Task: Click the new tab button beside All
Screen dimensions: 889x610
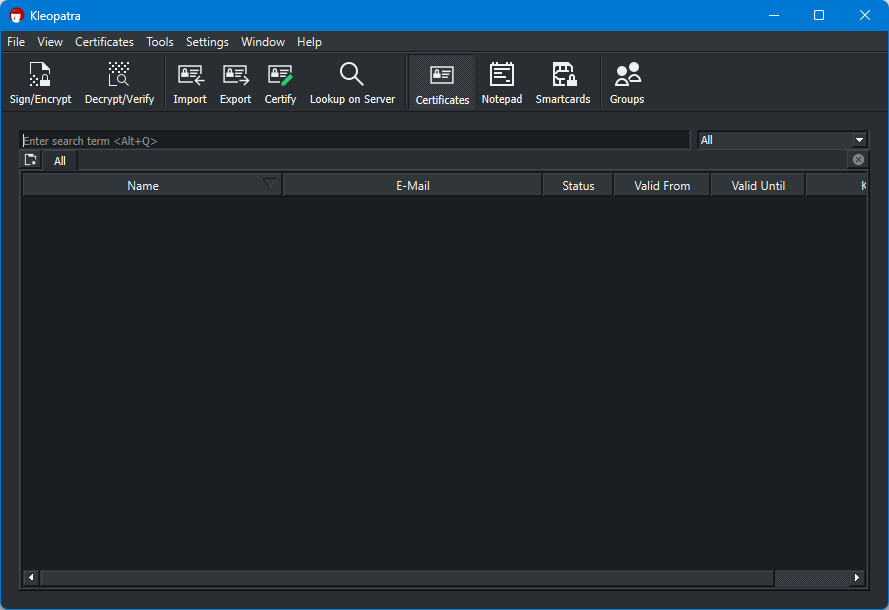Action: 31,160
